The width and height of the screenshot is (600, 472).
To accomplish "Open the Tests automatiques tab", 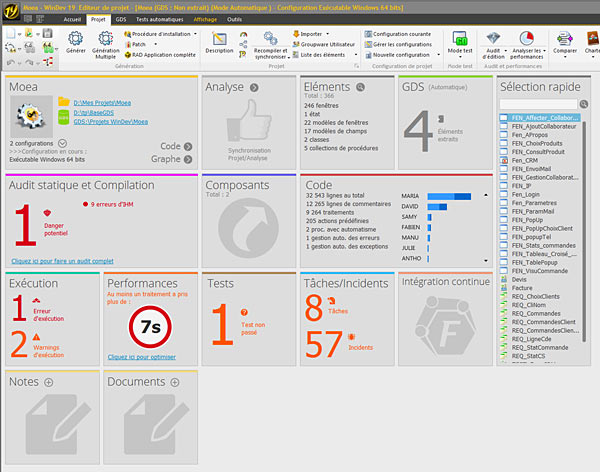I will [159, 19].
